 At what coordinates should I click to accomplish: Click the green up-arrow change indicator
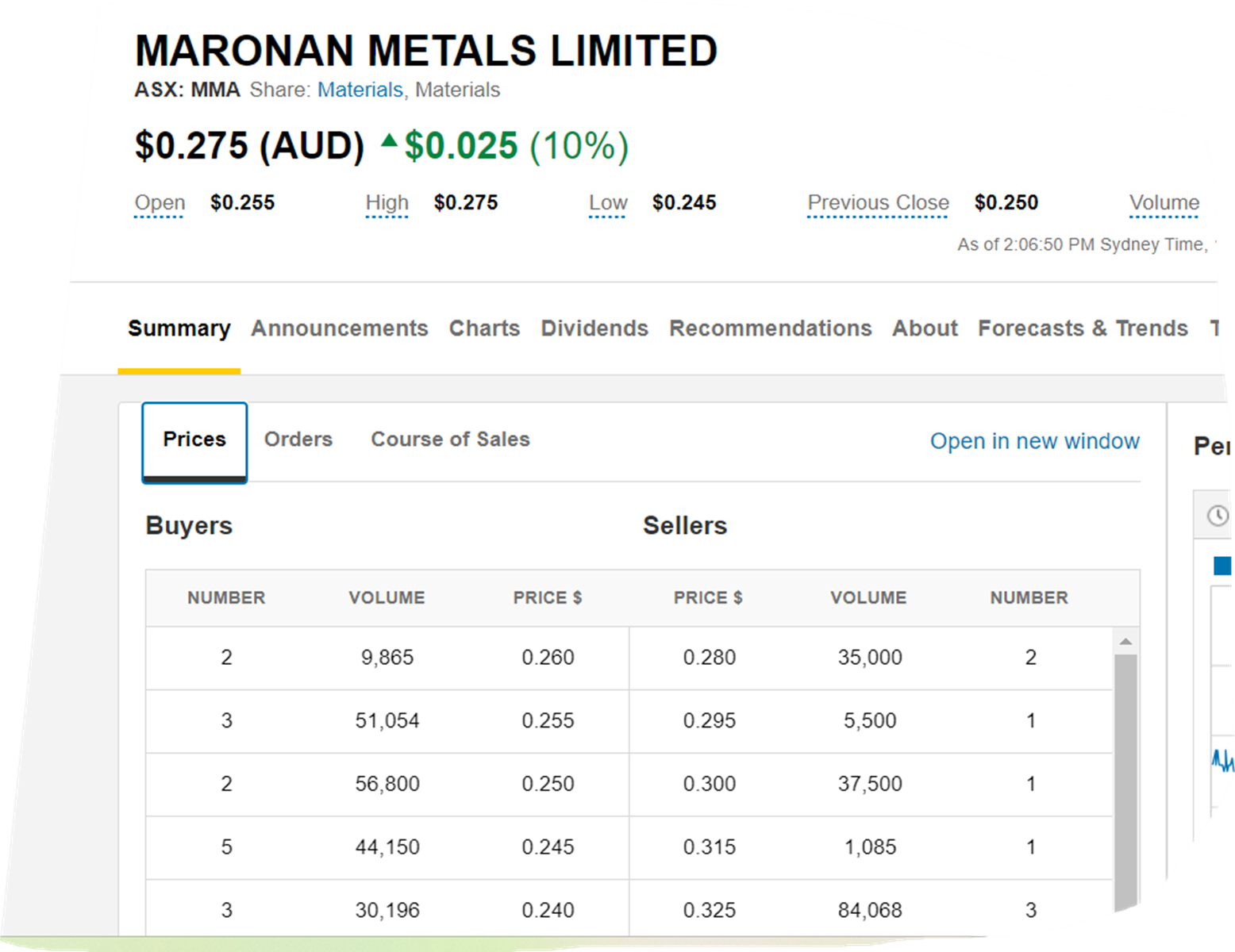click(x=389, y=140)
